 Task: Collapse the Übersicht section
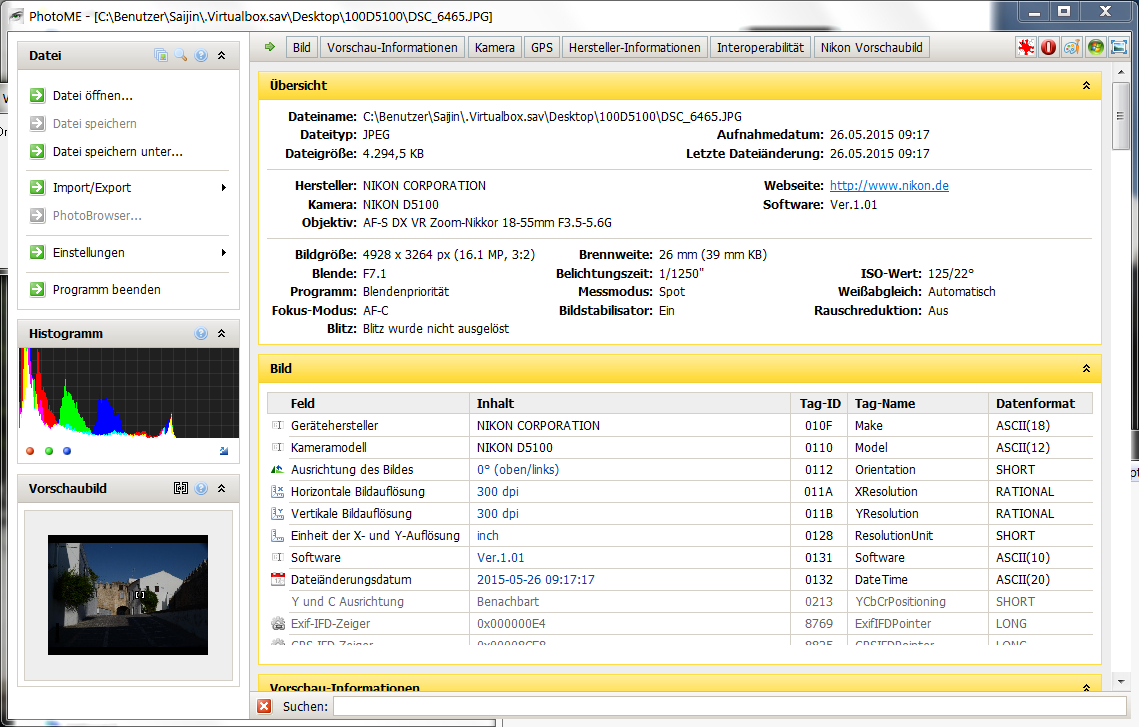pyautogui.click(x=1086, y=86)
